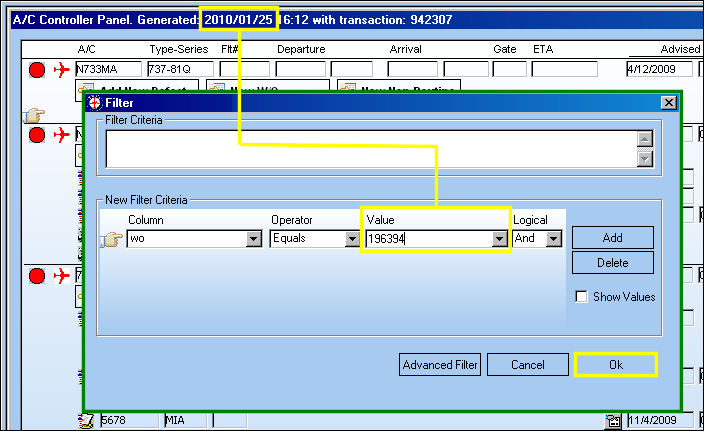Open the Operator dropdown showing Equals

click(x=352, y=239)
